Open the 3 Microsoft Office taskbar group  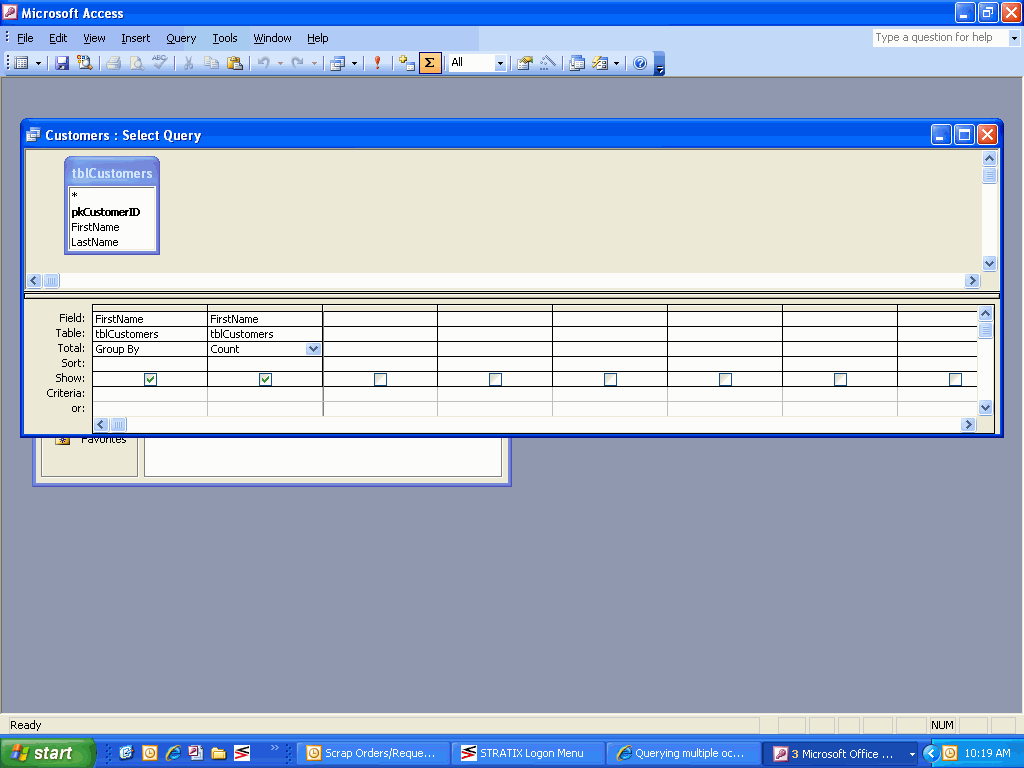[840, 754]
